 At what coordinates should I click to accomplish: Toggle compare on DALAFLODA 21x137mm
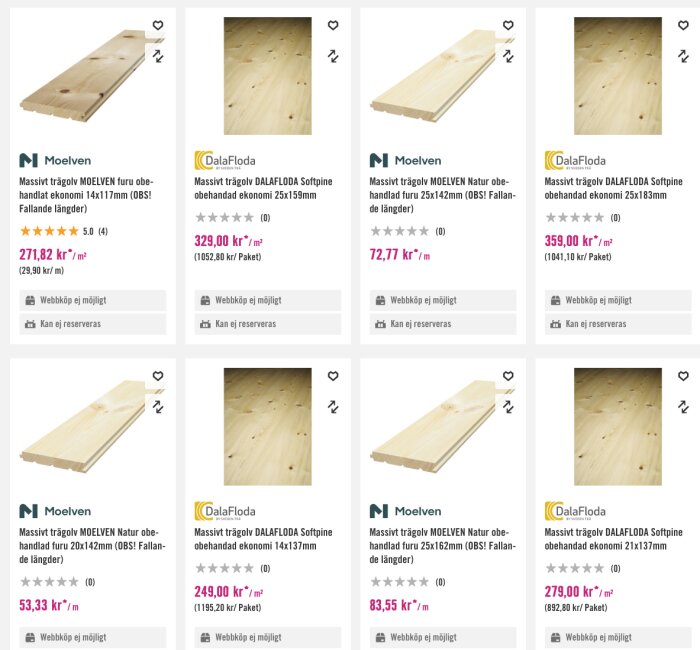pos(683,407)
